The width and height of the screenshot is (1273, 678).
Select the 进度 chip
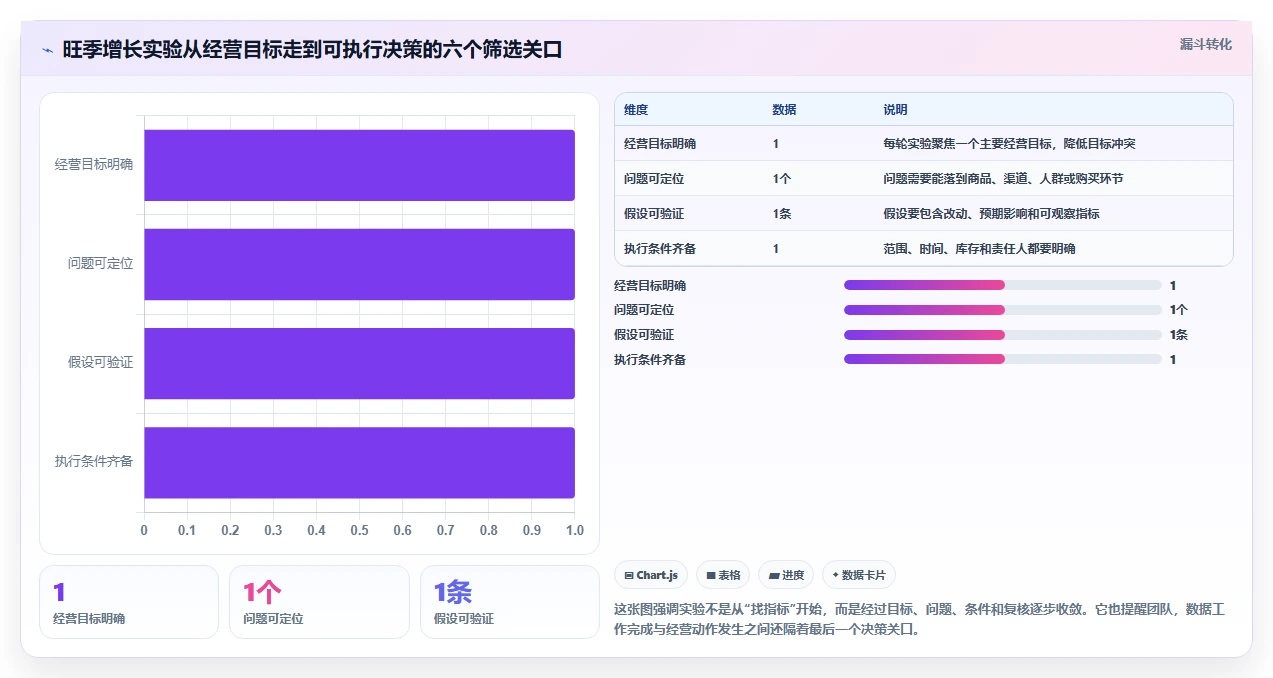[x=786, y=575]
